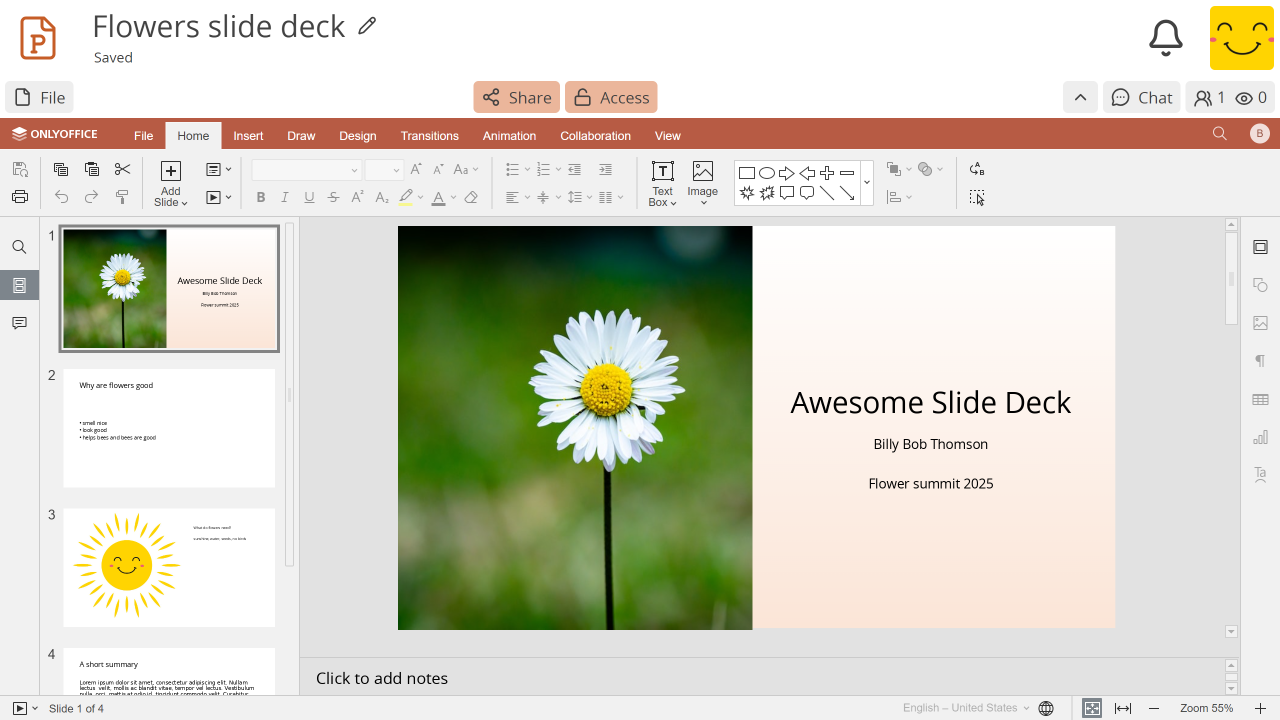Image resolution: width=1280 pixels, height=720 pixels.
Task: Open table settings in the right sidebar
Action: coord(1260,400)
